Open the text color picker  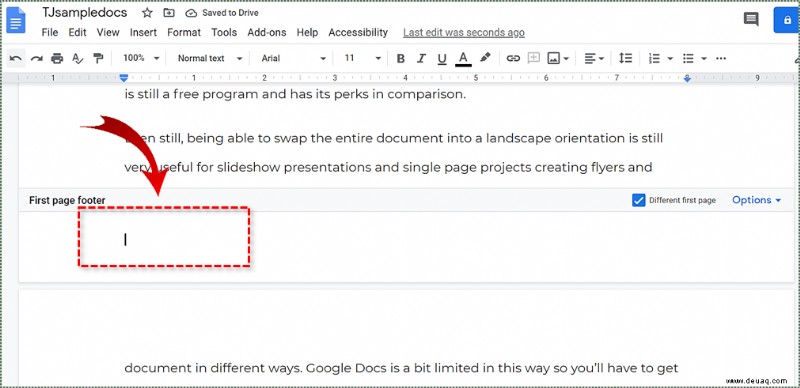click(463, 58)
